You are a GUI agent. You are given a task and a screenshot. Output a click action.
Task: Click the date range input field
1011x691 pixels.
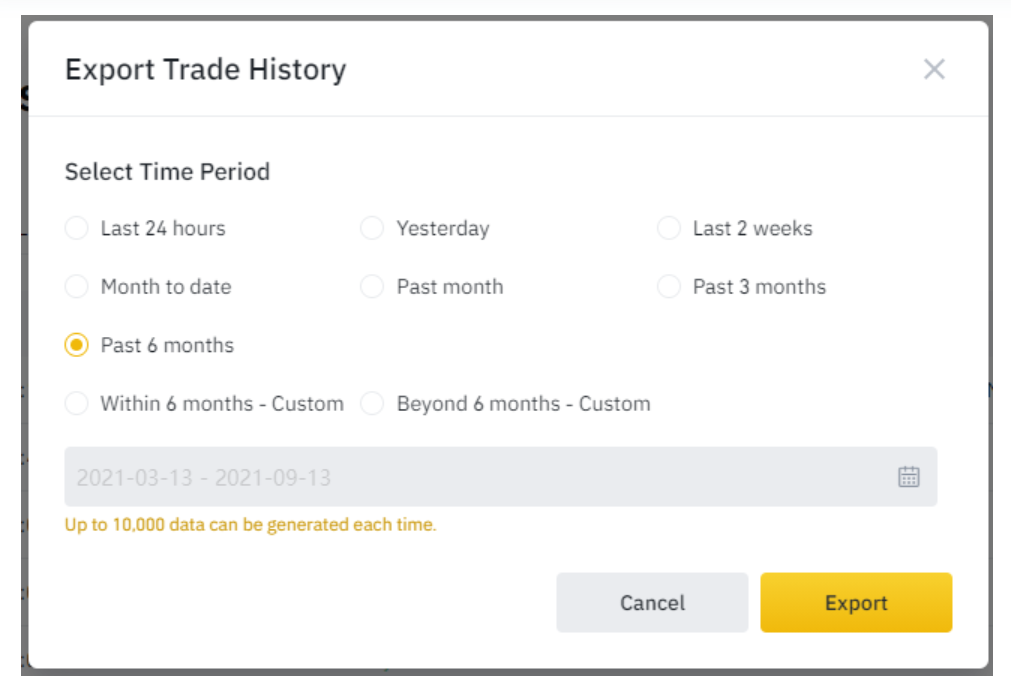pos(500,477)
